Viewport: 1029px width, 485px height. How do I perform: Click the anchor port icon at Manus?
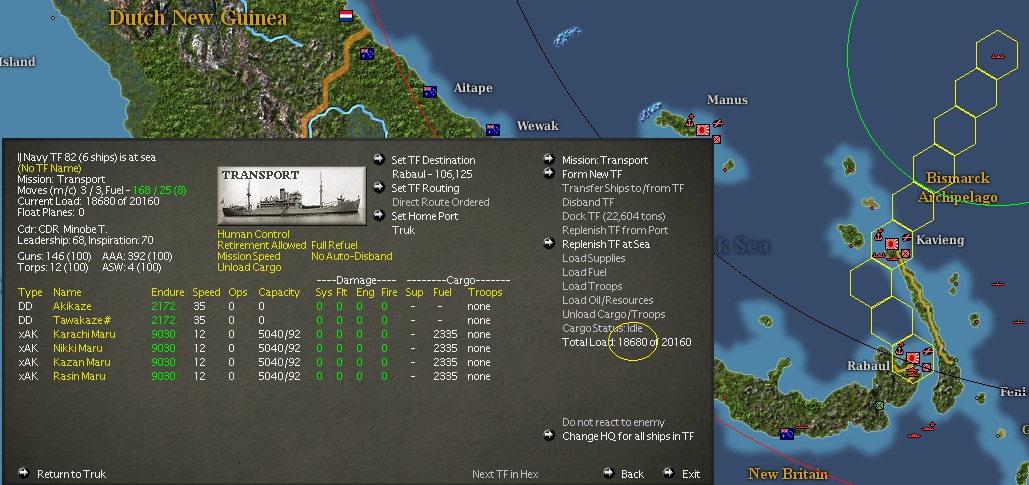click(690, 121)
